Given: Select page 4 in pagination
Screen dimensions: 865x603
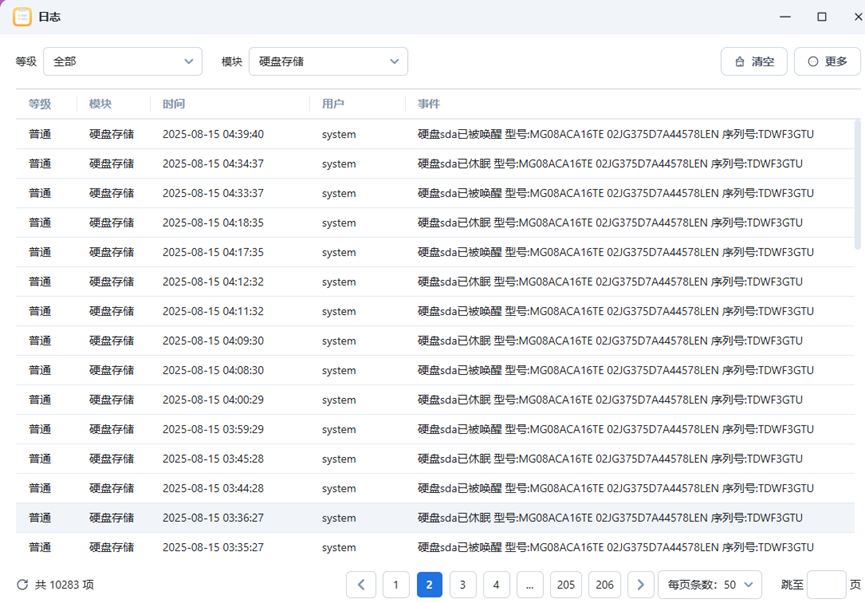Looking at the screenshot, I should 496,584.
